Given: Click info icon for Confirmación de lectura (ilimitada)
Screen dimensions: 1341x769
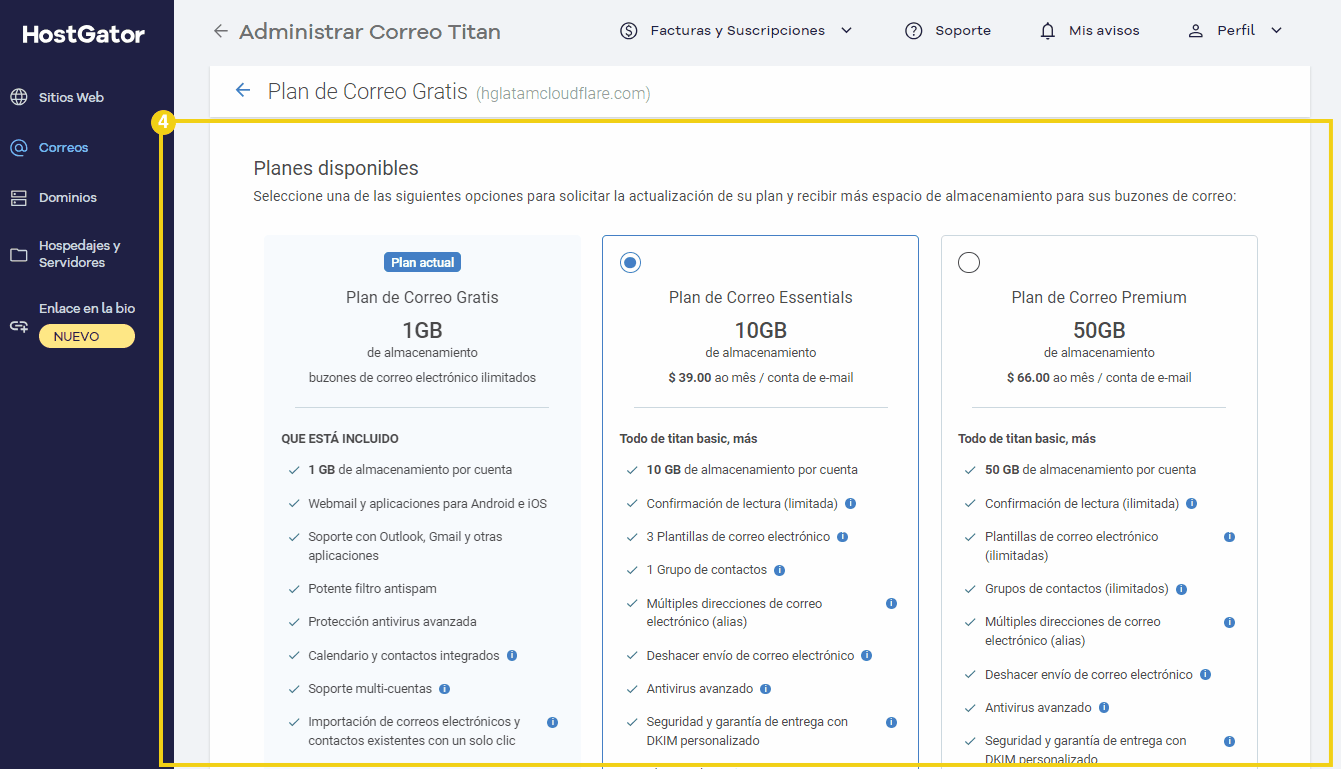Looking at the screenshot, I should (1192, 503).
